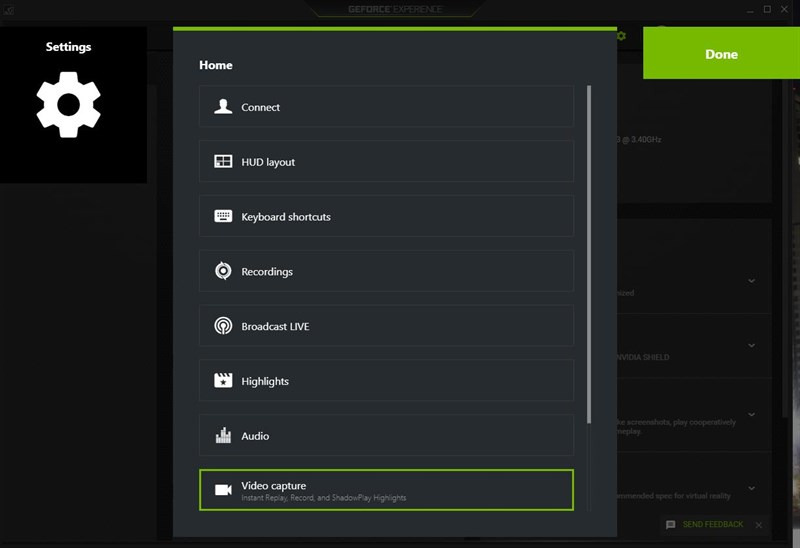Open the Connect settings row

pos(386,107)
